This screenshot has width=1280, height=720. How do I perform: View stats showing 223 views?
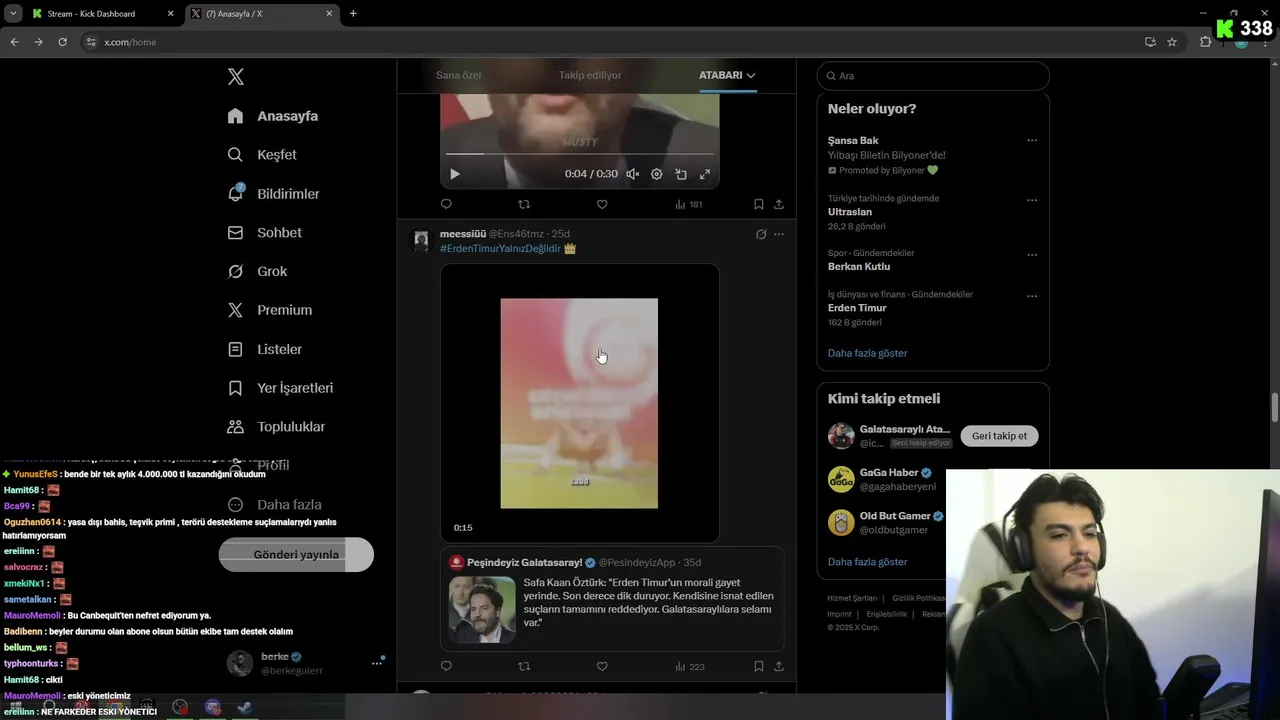[x=690, y=666]
